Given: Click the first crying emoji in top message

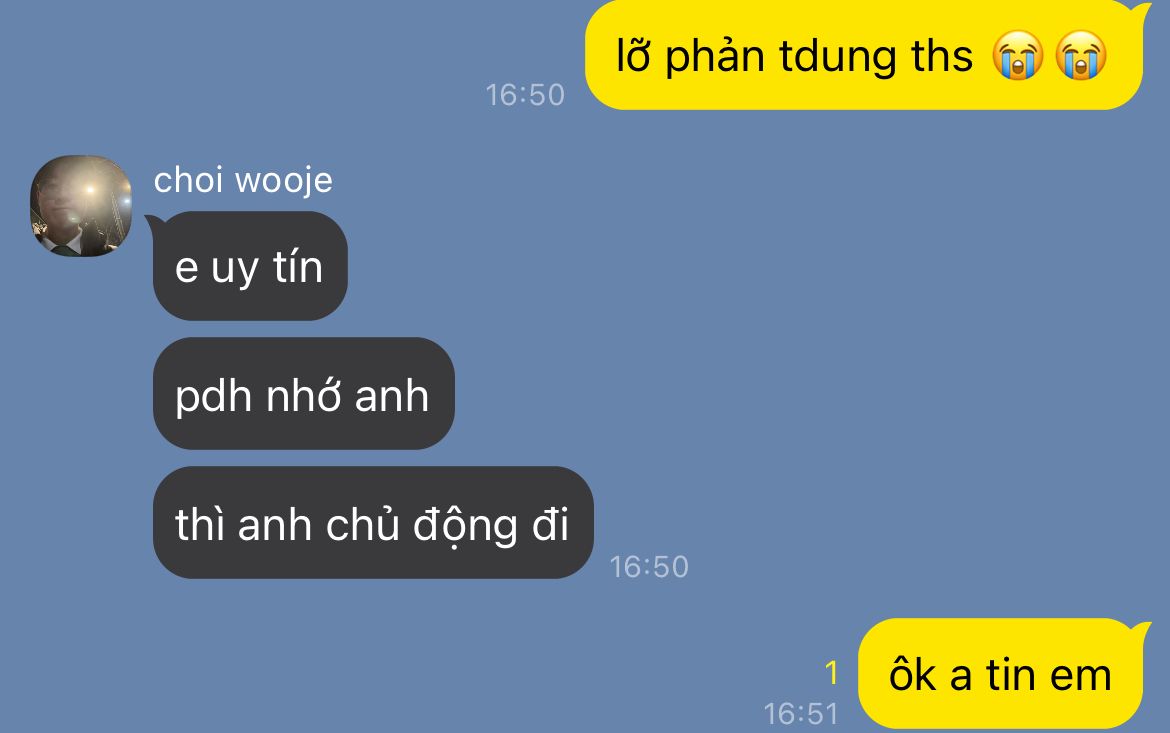Looking at the screenshot, I should 1017,56.
